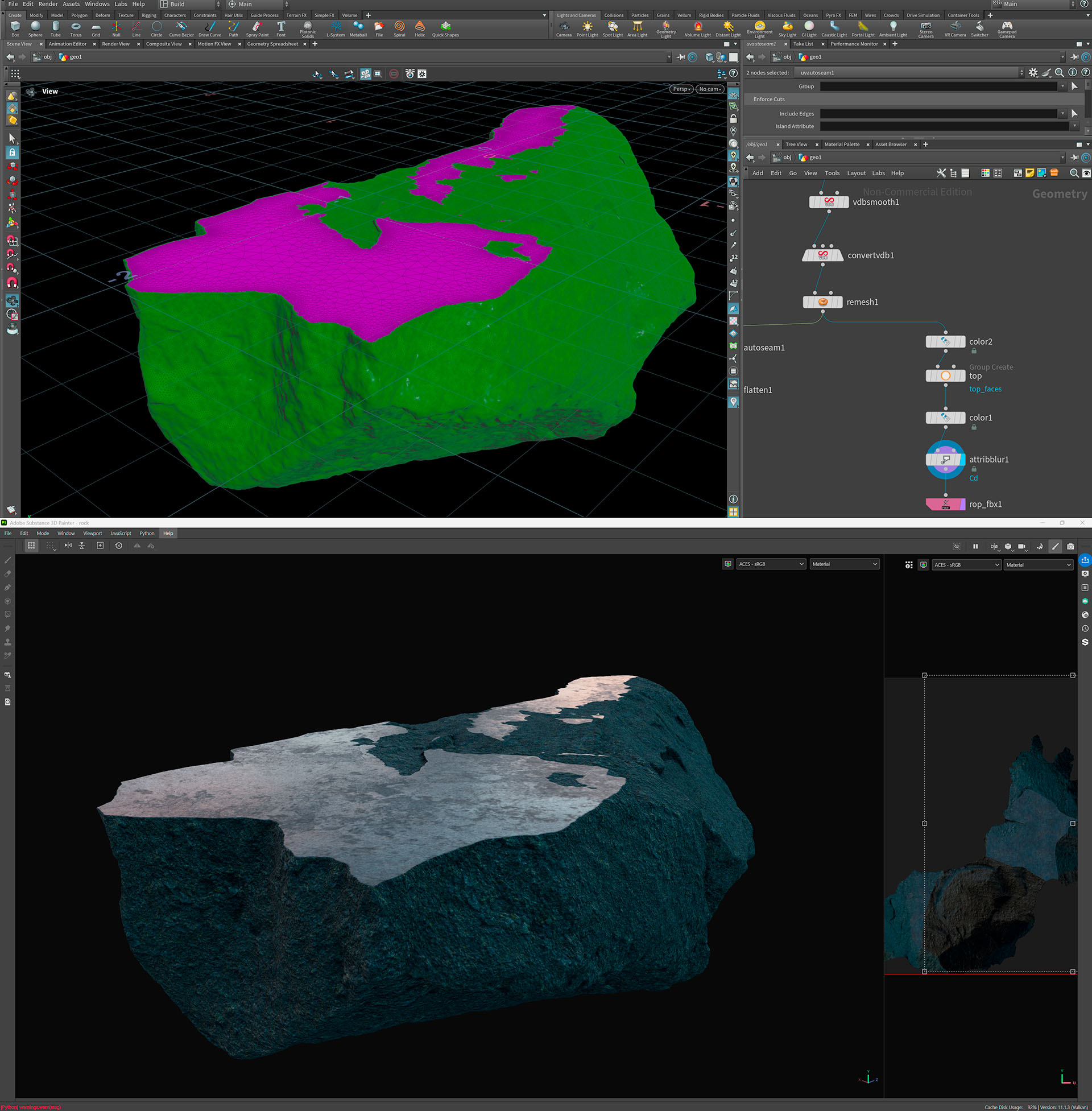Open the 2D view Material dropdown

point(1038,565)
